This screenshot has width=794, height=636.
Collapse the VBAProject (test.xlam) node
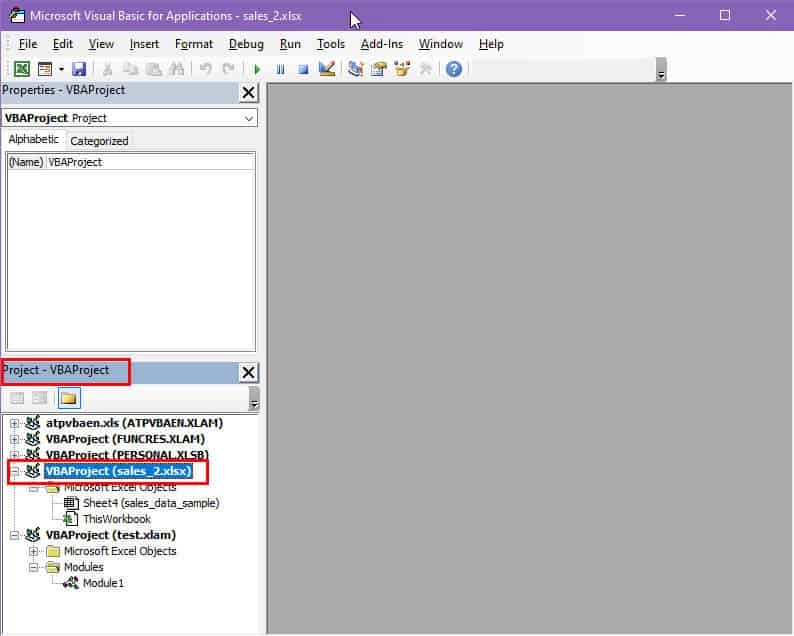15,535
